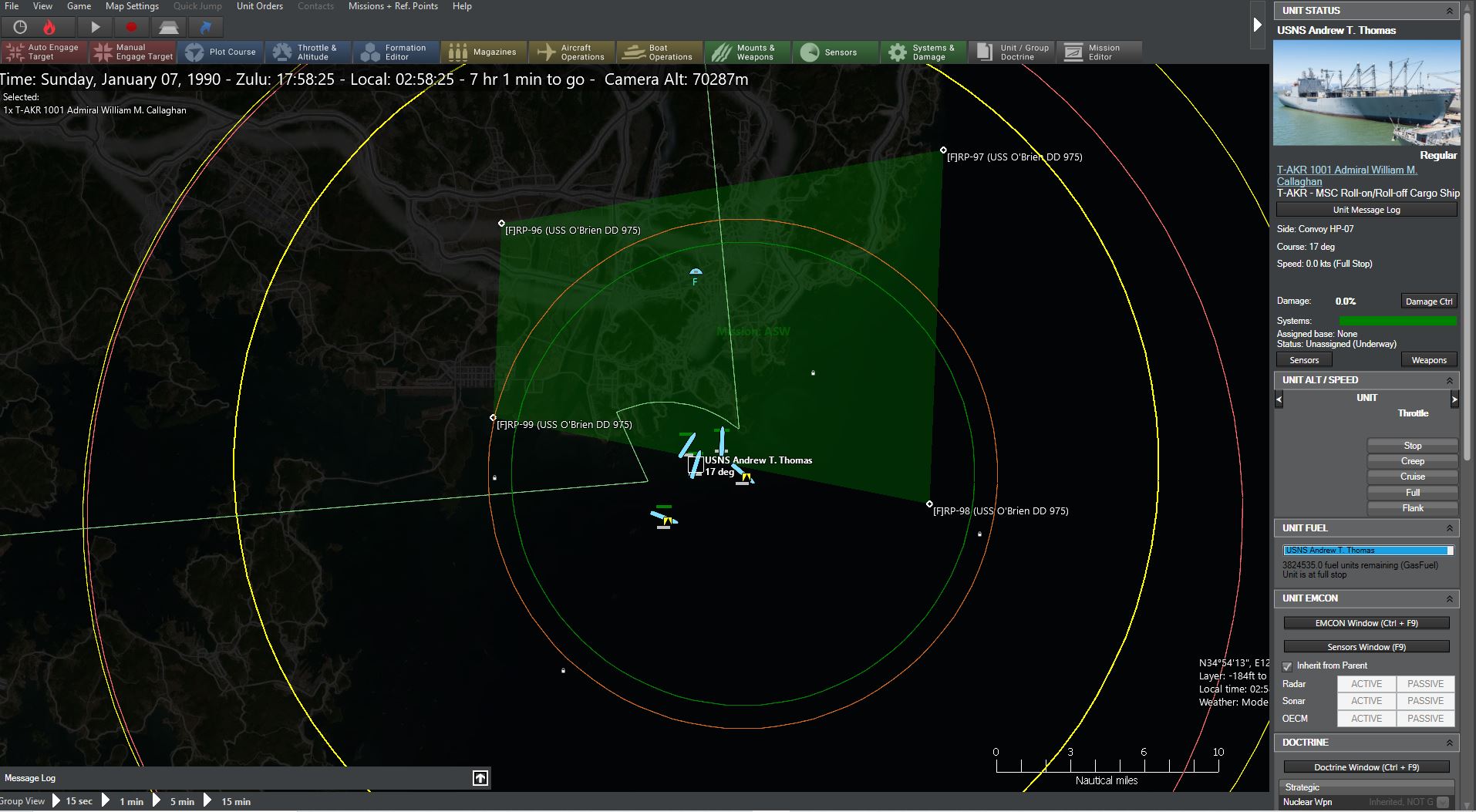Select the helicopter unit marked F on map

click(x=696, y=275)
